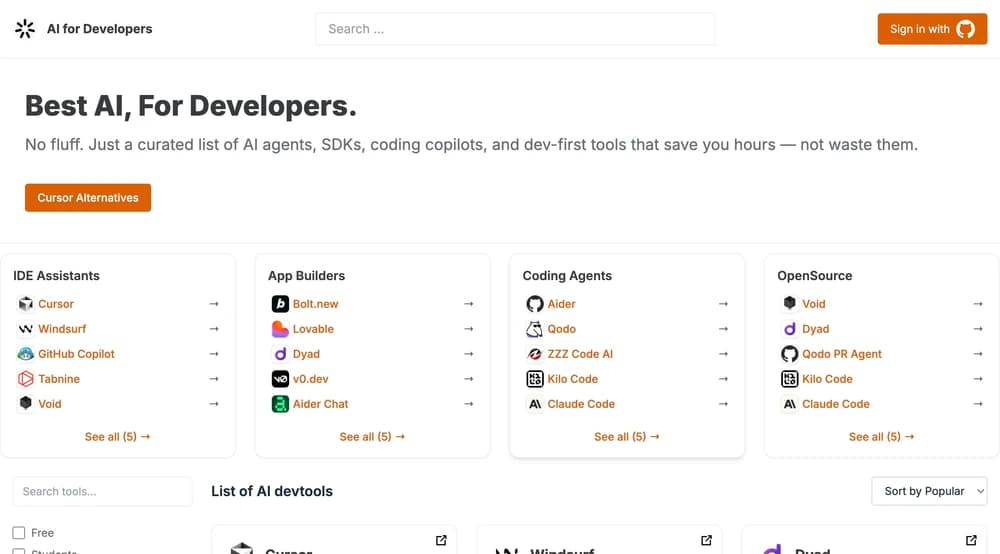Click the Best AI, For Developers headline
This screenshot has width=1000, height=554.
tap(191, 106)
